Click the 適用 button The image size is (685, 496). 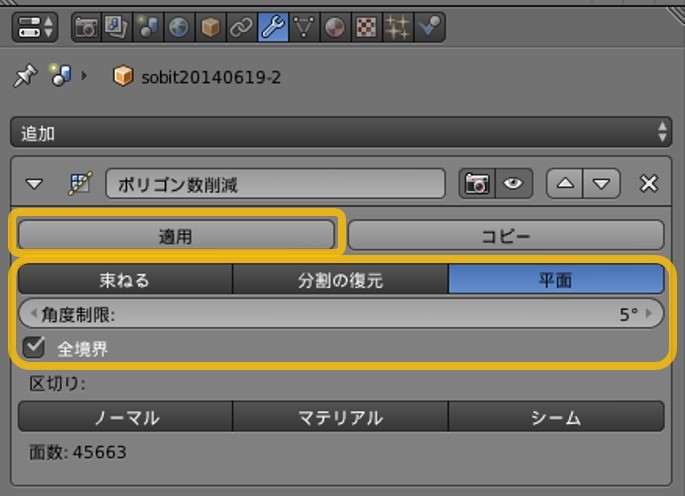tap(176, 235)
